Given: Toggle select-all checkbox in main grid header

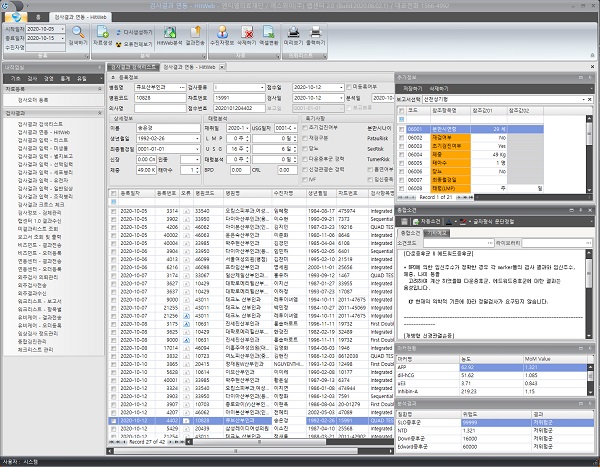Looking at the screenshot, I should click(114, 193).
